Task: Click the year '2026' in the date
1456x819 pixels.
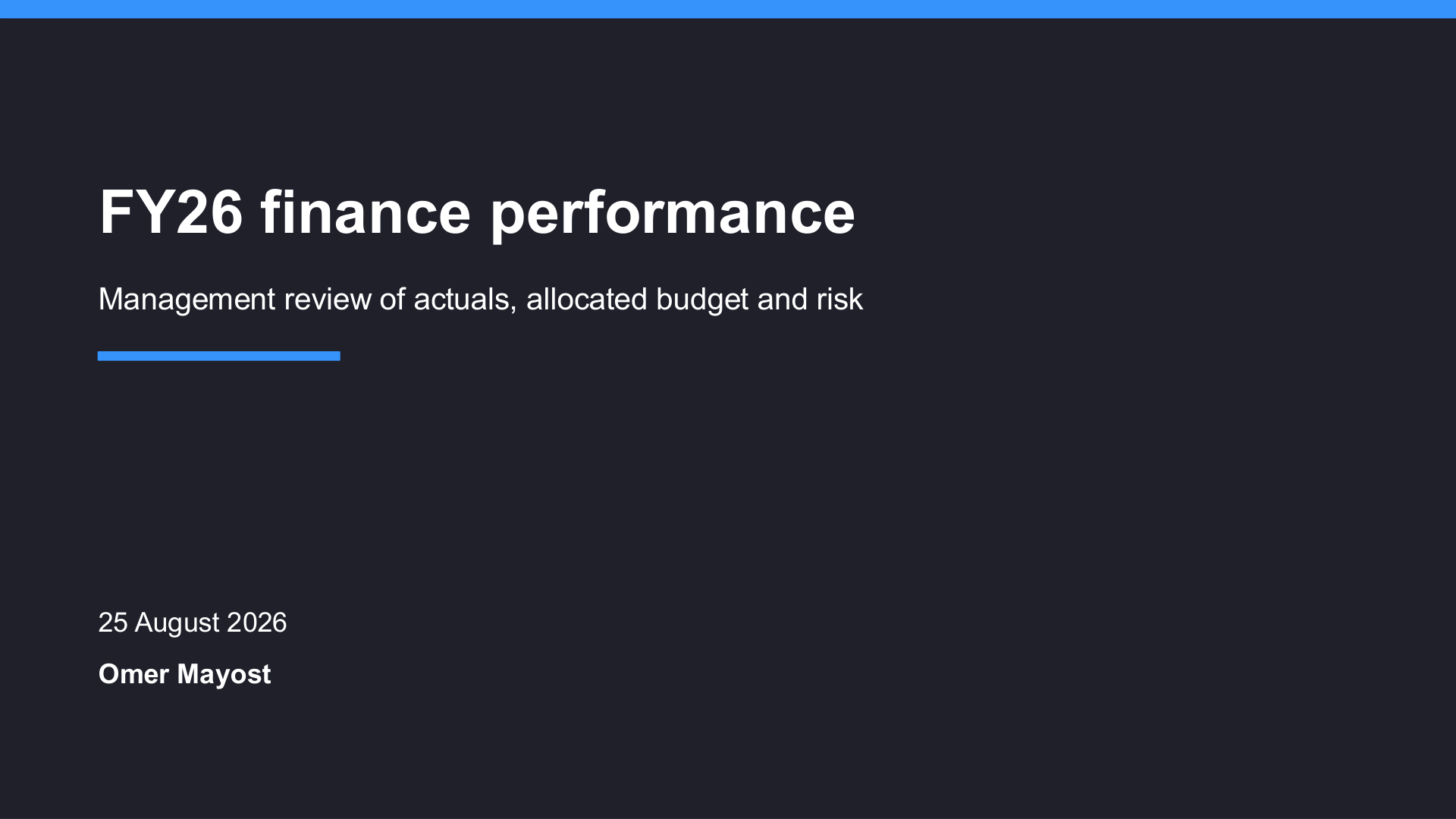Action: coord(257,623)
